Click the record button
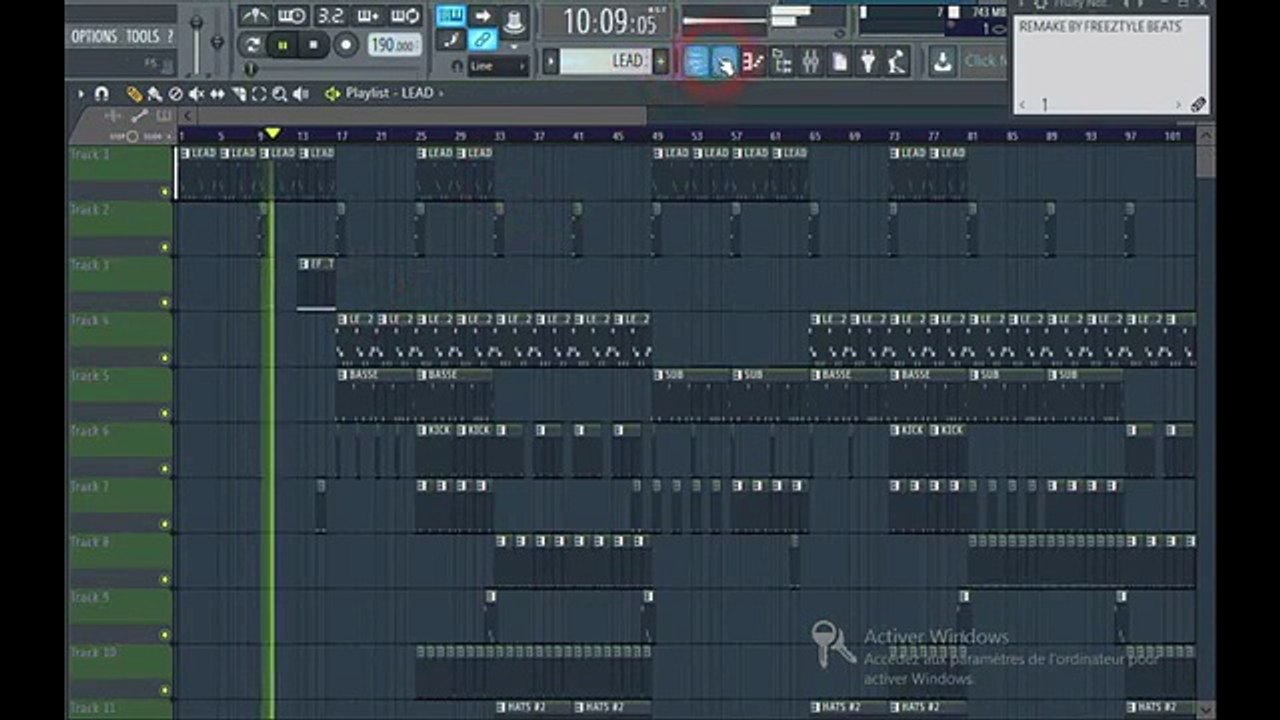This screenshot has width=1280, height=720. tap(346, 45)
